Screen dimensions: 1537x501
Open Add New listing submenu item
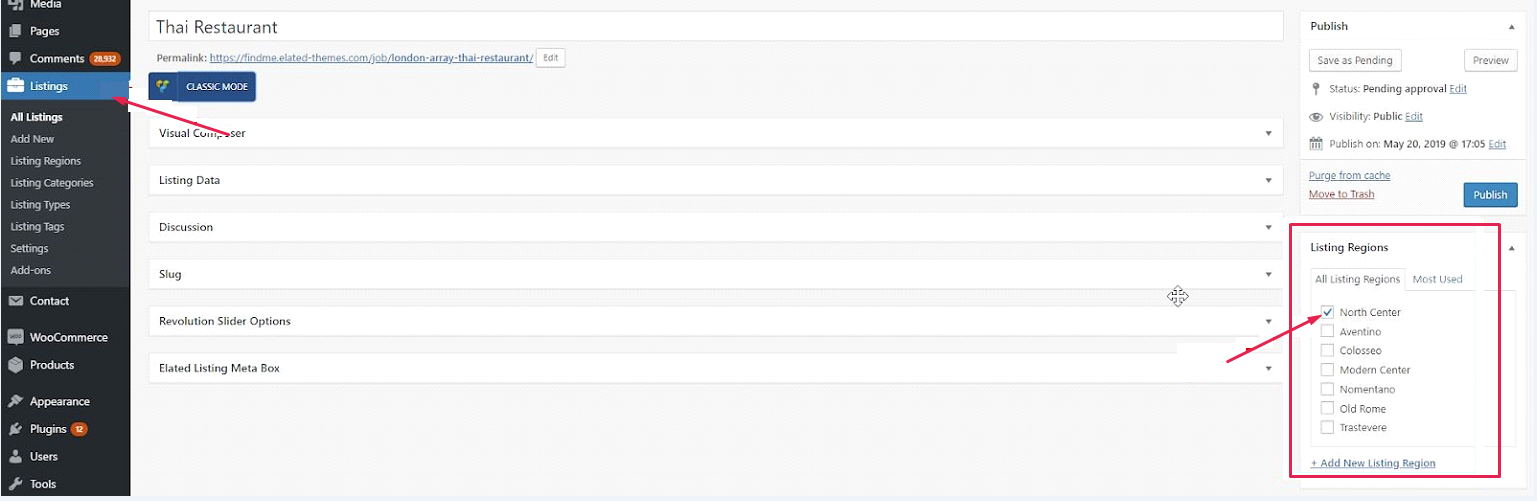(x=32, y=139)
